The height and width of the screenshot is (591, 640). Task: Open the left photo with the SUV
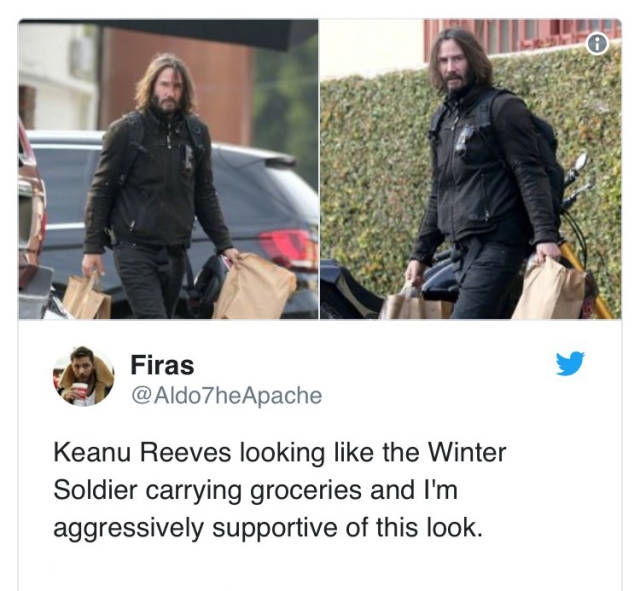pos(168,169)
